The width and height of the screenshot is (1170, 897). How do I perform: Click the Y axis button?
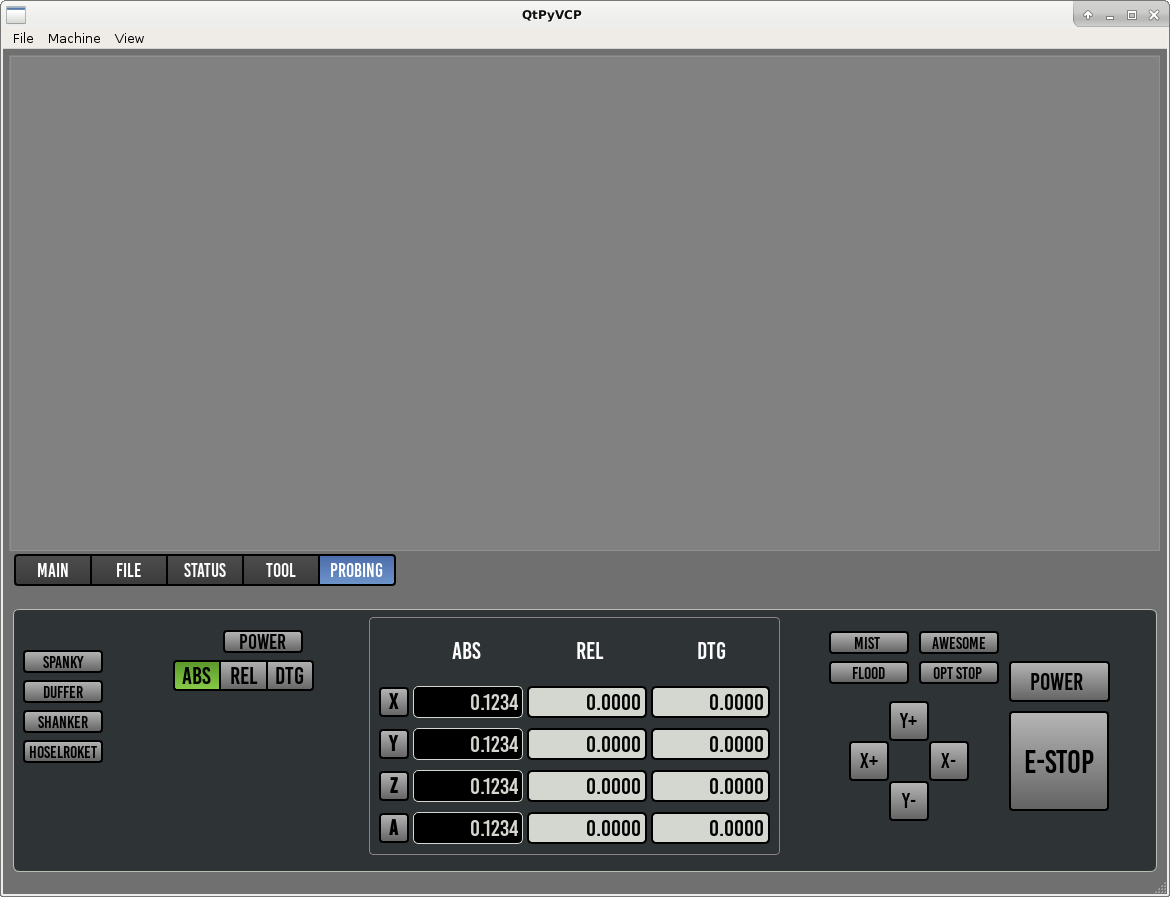(394, 744)
